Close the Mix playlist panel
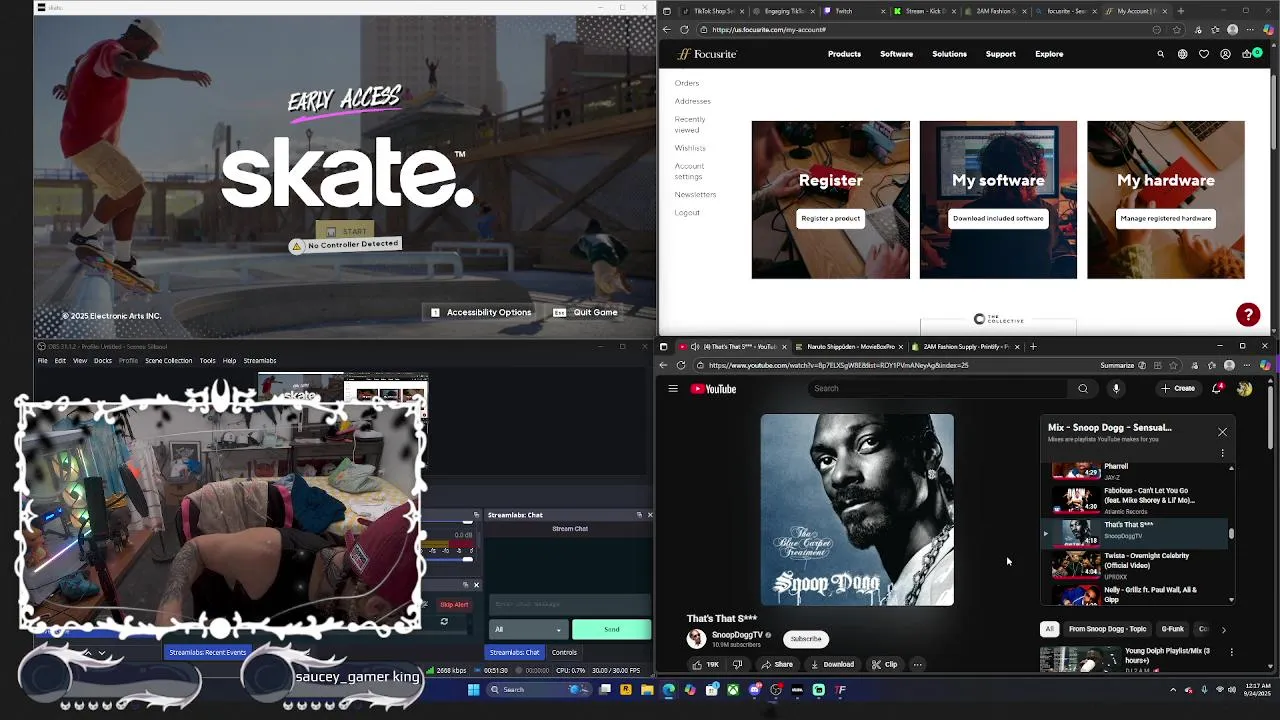This screenshot has width=1280, height=720. click(x=1222, y=432)
